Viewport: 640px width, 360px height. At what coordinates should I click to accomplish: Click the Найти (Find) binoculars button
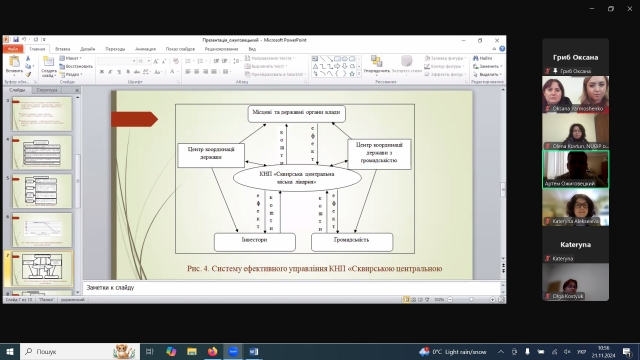[x=483, y=58]
